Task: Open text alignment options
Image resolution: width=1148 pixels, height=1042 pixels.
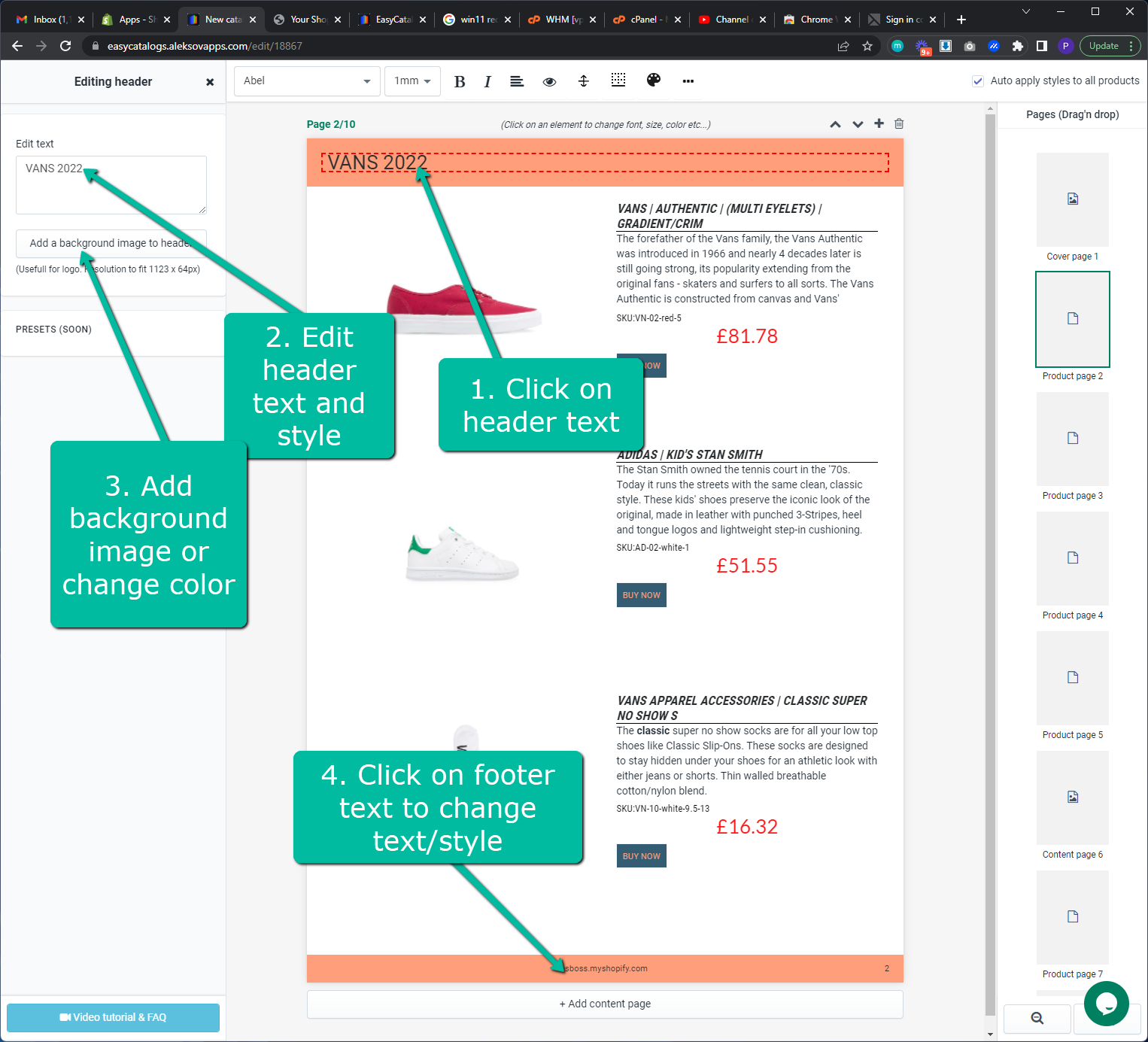Action: (517, 81)
